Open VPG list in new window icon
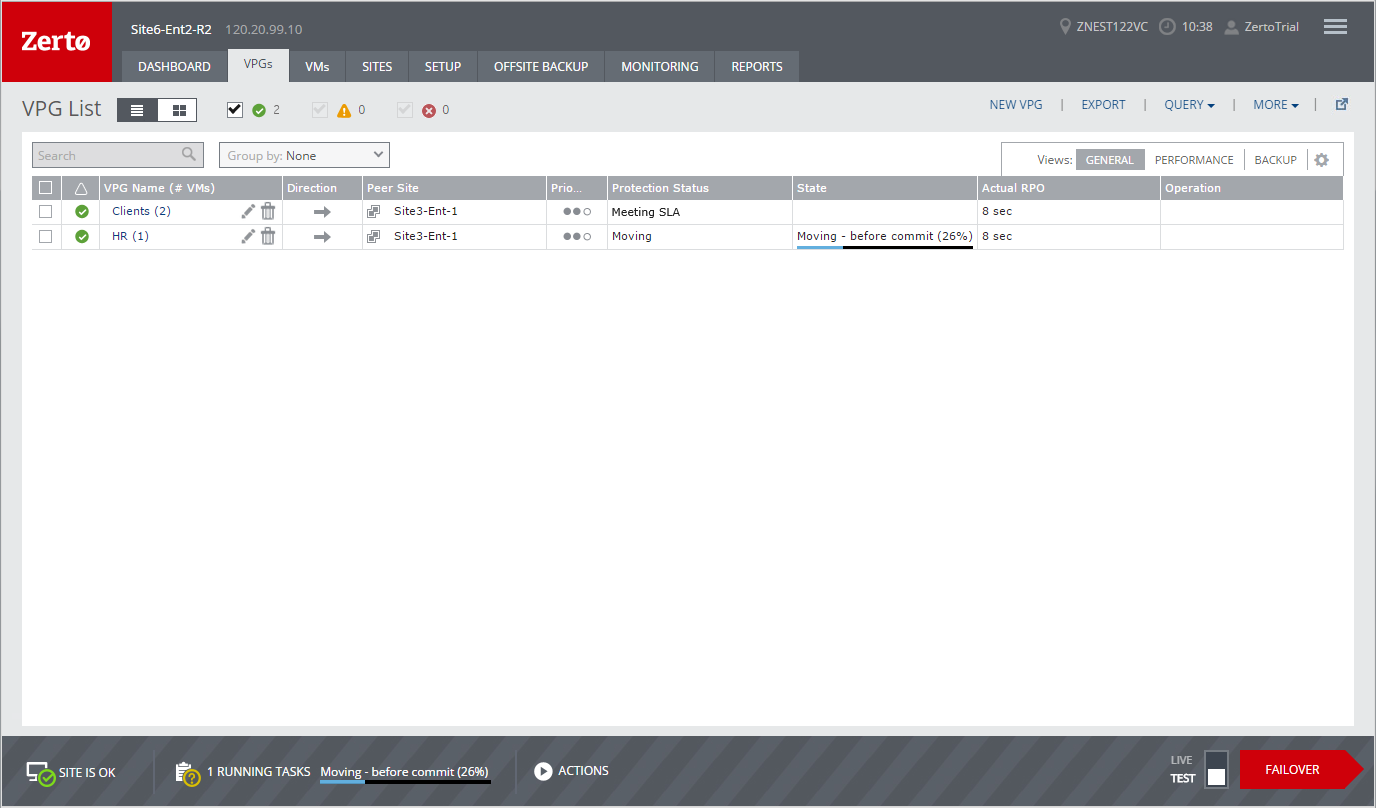The image size is (1376, 808). pos(1342,104)
